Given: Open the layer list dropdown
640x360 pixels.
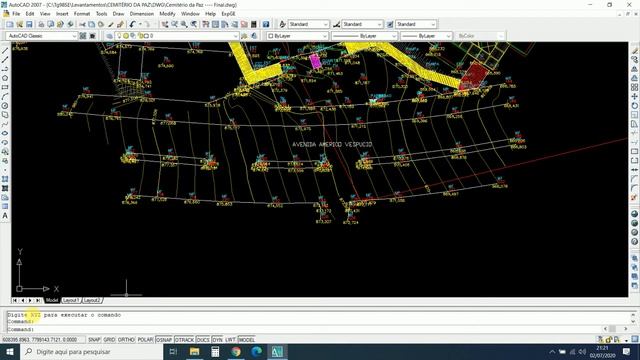Looking at the screenshot, I should (177, 36).
